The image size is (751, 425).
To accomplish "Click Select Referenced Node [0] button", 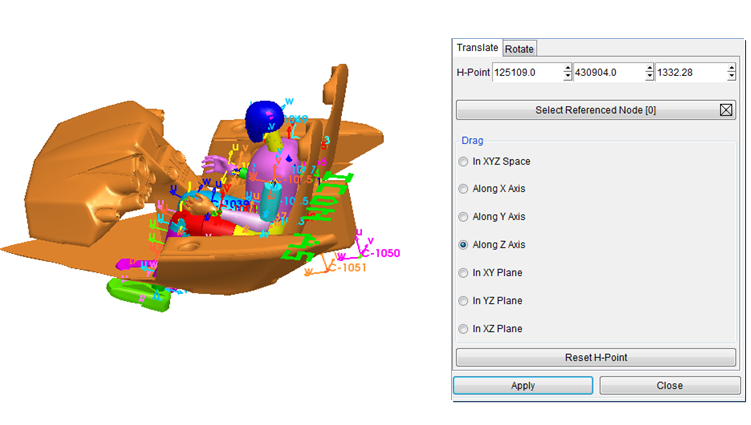I will [595, 110].
